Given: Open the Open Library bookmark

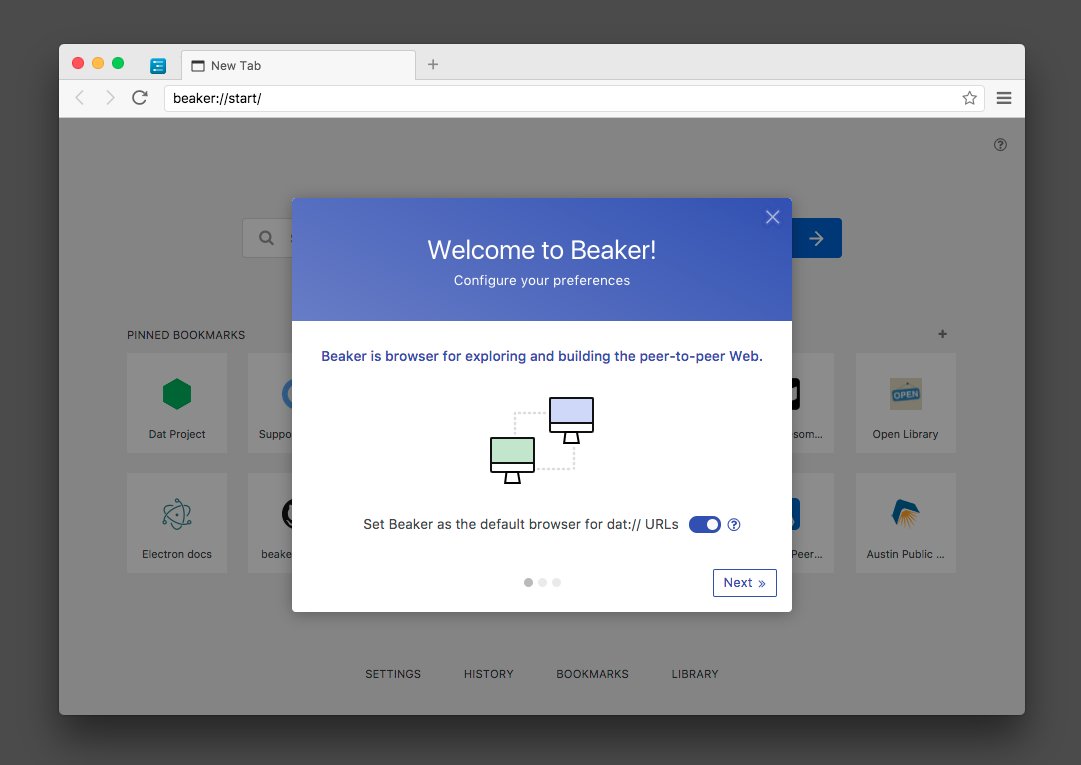Looking at the screenshot, I should [905, 403].
